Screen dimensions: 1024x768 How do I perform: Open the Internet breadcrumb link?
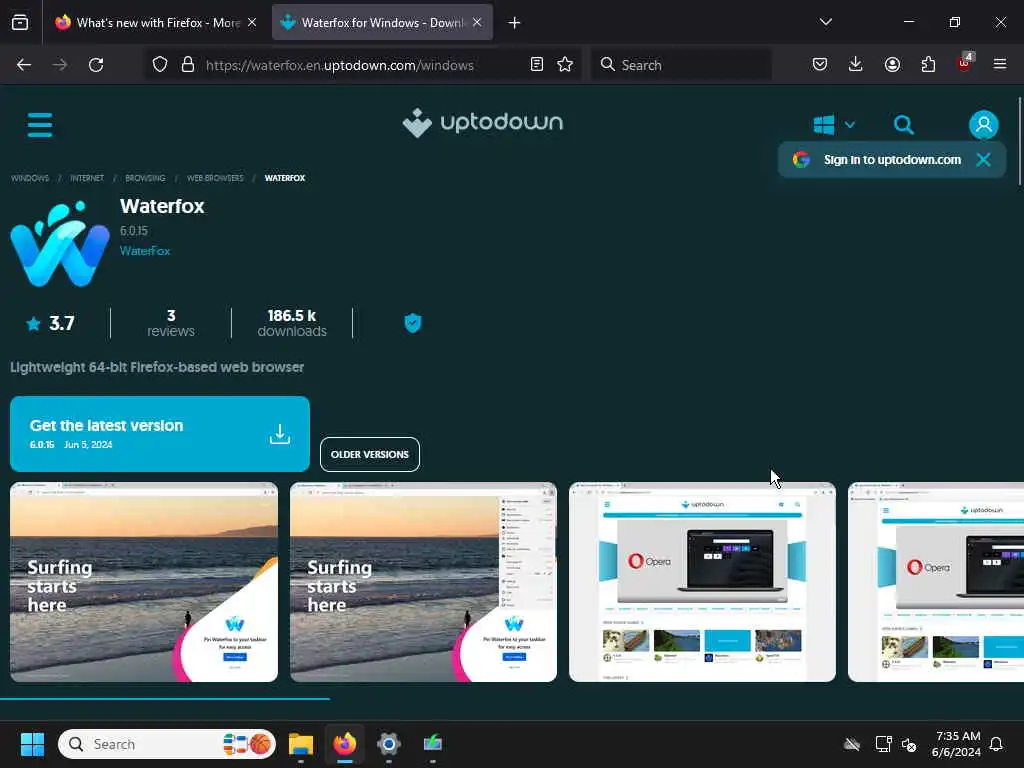tap(87, 178)
